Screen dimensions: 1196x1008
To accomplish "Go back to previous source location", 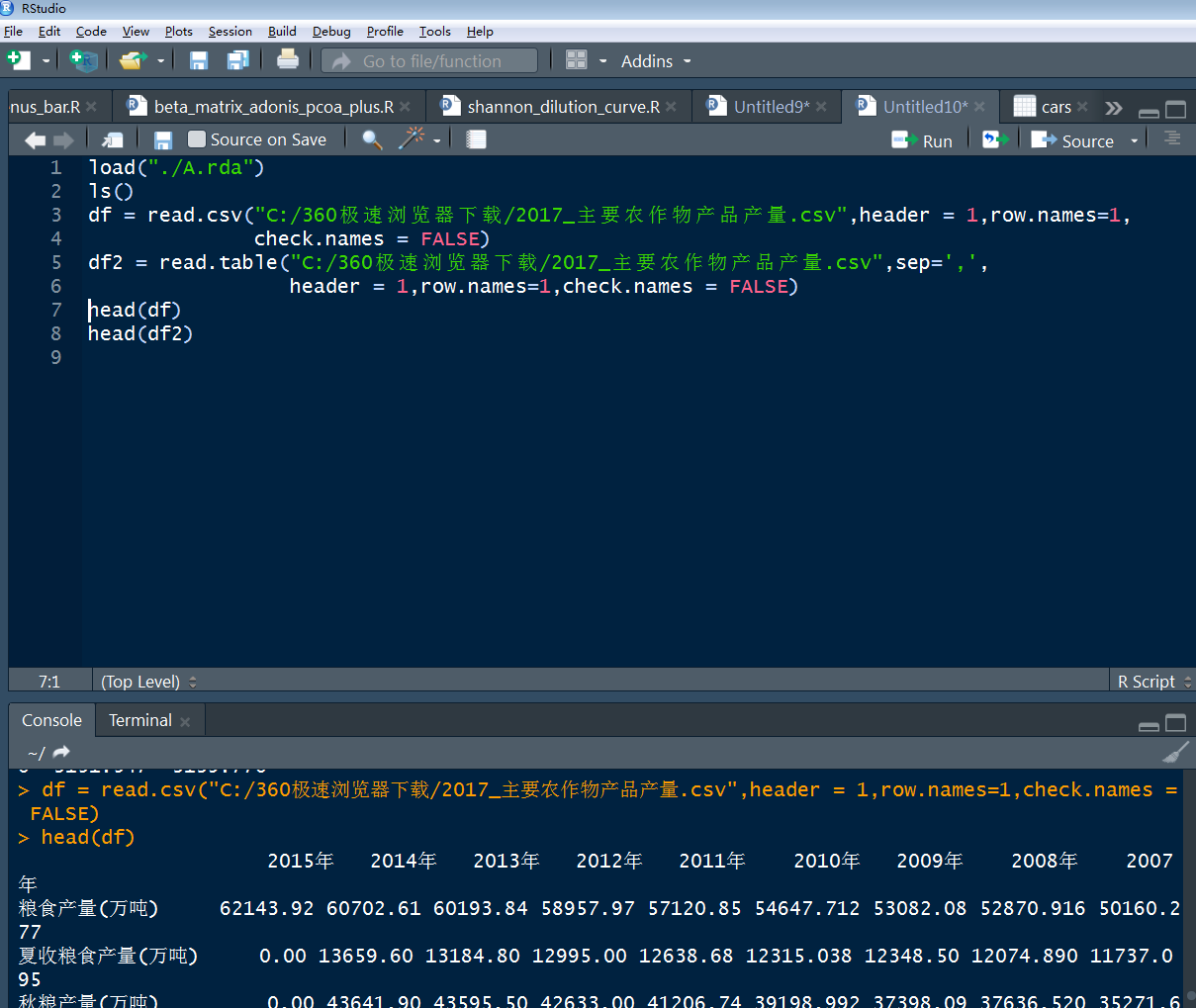I will [x=35, y=140].
